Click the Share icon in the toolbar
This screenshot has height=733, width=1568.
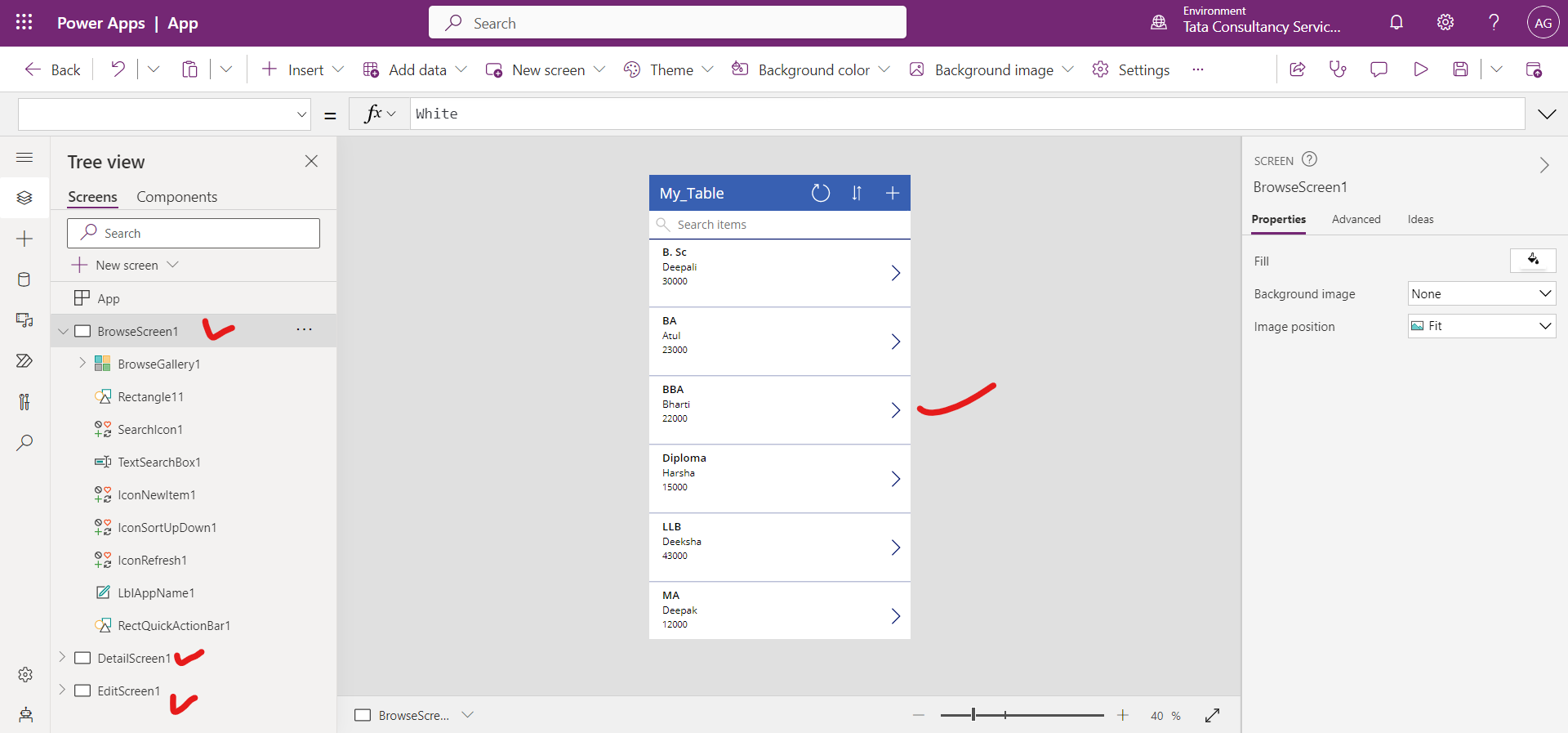1297,69
